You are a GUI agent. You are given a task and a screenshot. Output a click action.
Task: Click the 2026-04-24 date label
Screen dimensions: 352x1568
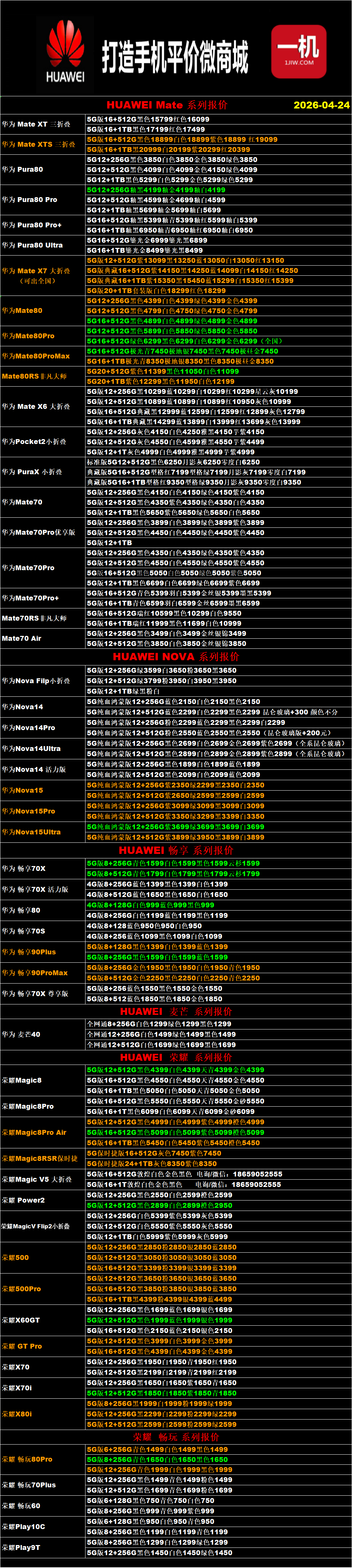(321, 105)
